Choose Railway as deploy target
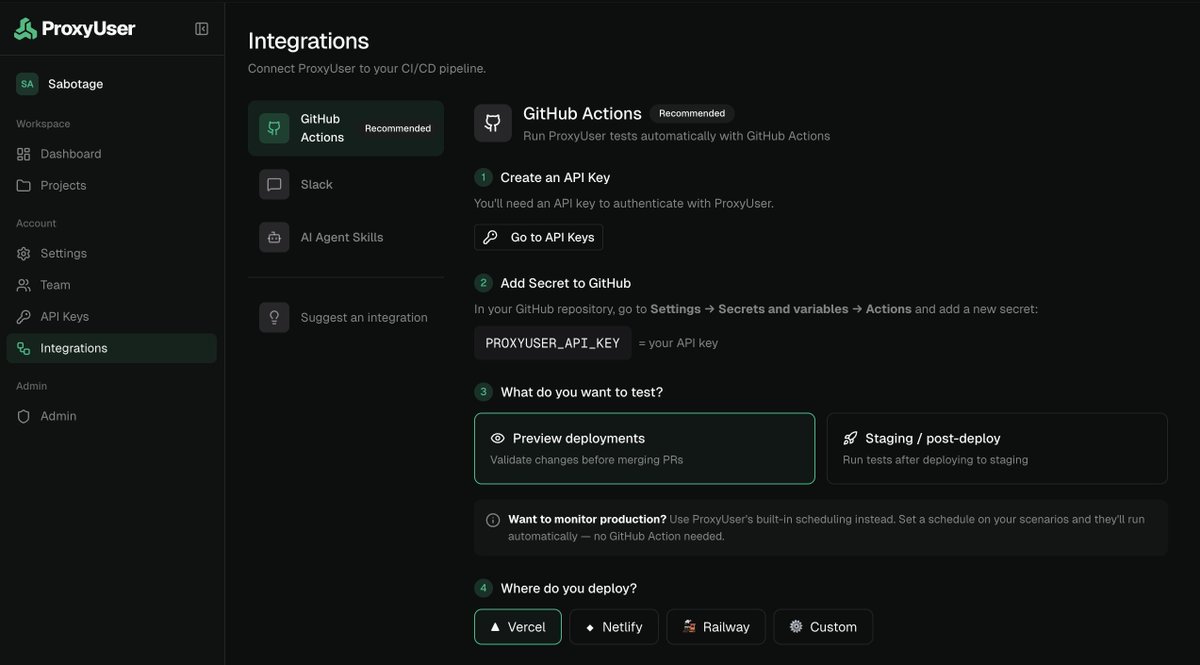Image resolution: width=1200 pixels, height=665 pixels. pos(716,627)
